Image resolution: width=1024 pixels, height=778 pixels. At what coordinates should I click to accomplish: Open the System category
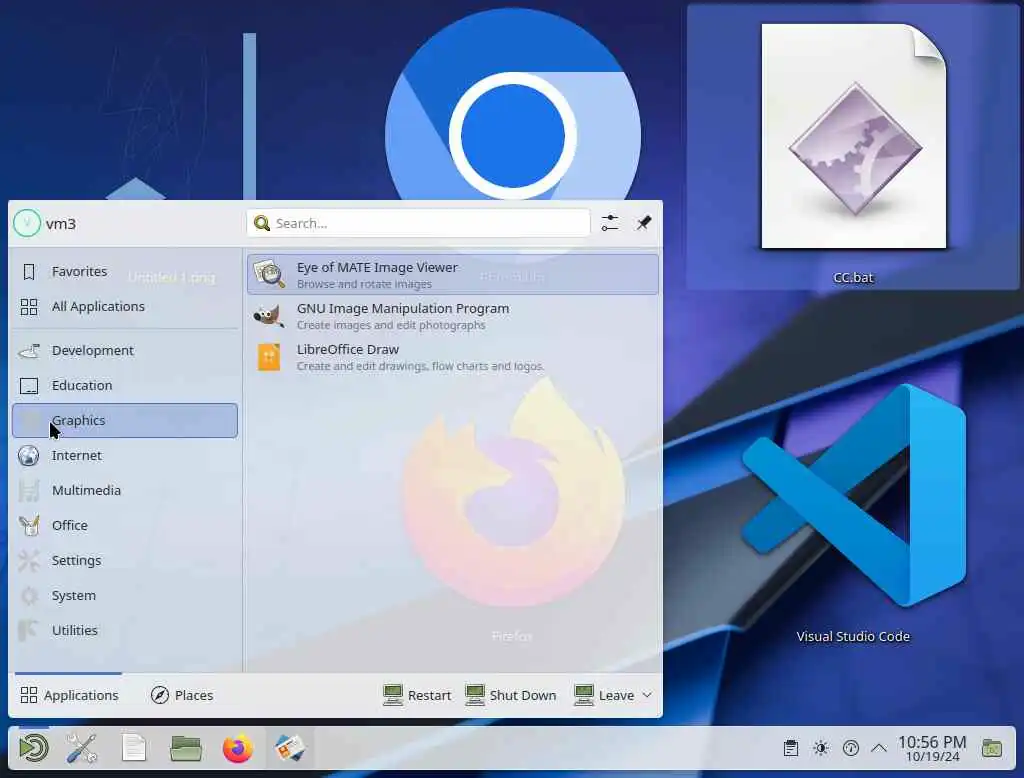(125, 596)
